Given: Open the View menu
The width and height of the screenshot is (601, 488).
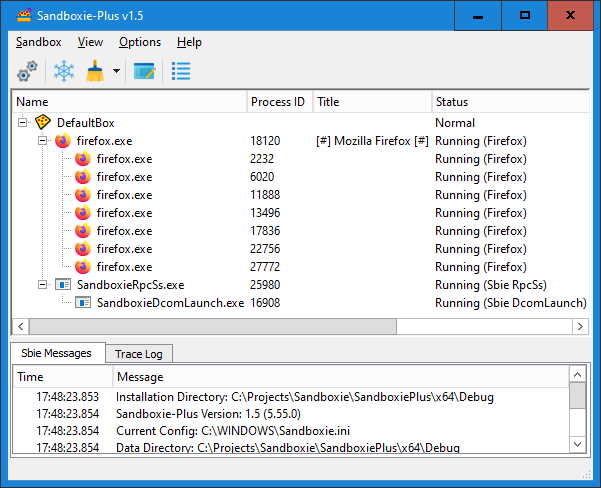Looking at the screenshot, I should 90,42.
